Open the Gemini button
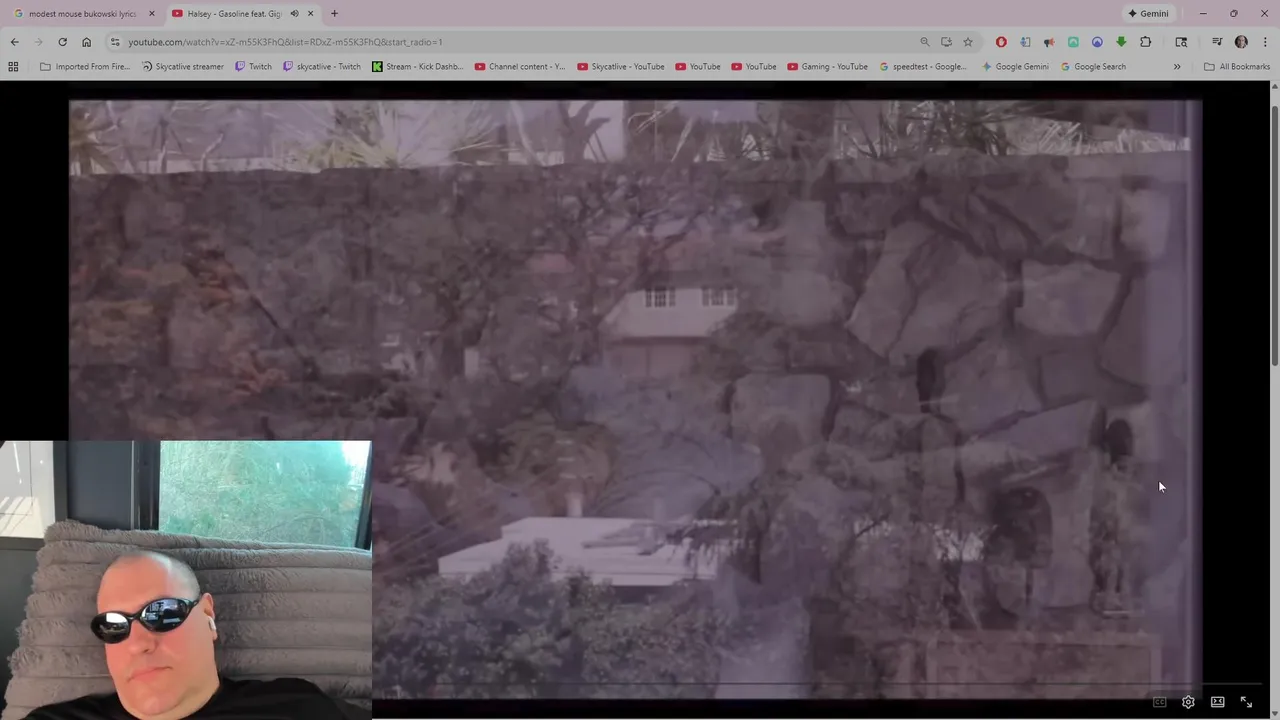This screenshot has height=720, width=1280. (x=1148, y=14)
